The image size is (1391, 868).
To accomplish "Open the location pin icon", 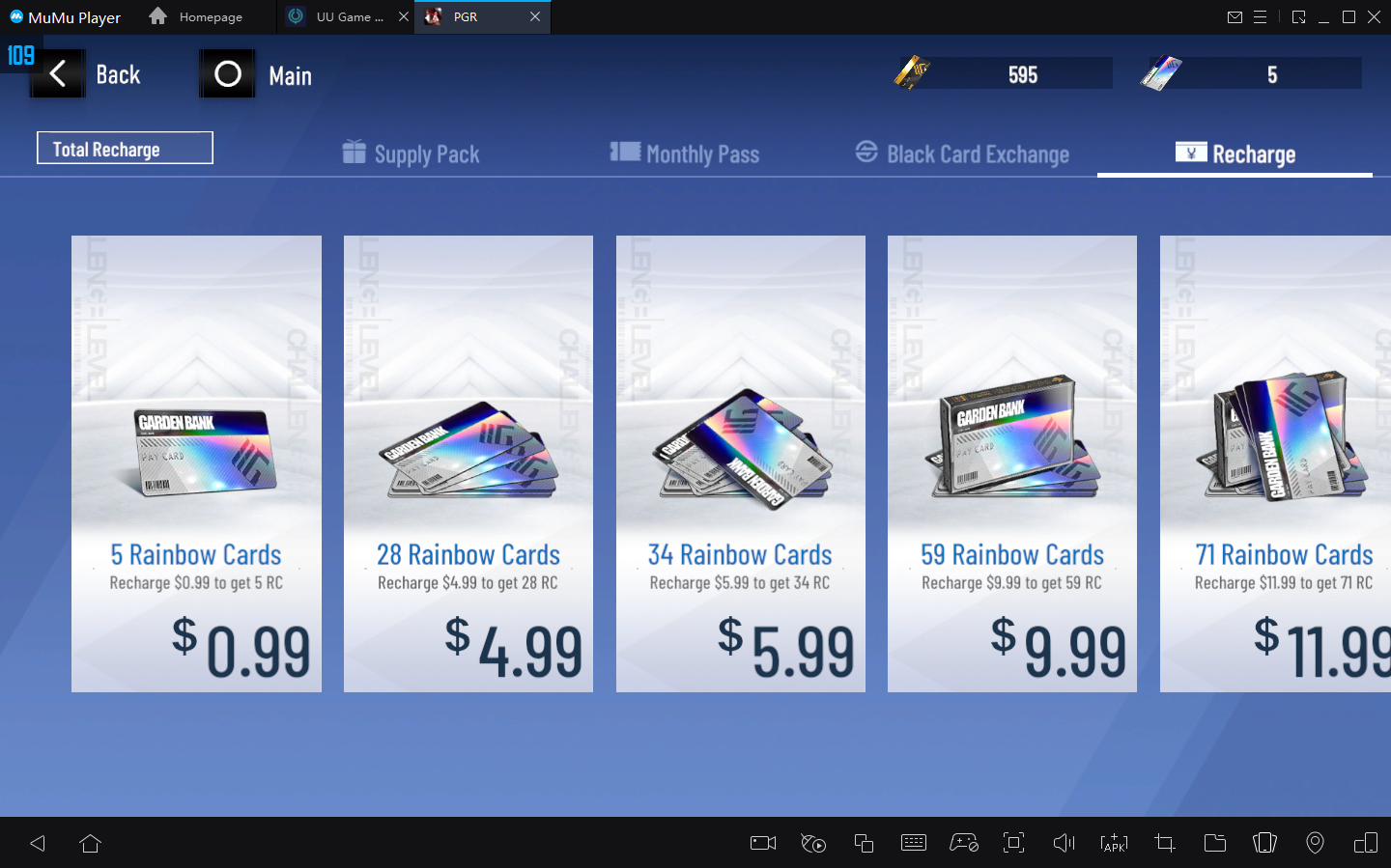I will pyautogui.click(x=1315, y=843).
